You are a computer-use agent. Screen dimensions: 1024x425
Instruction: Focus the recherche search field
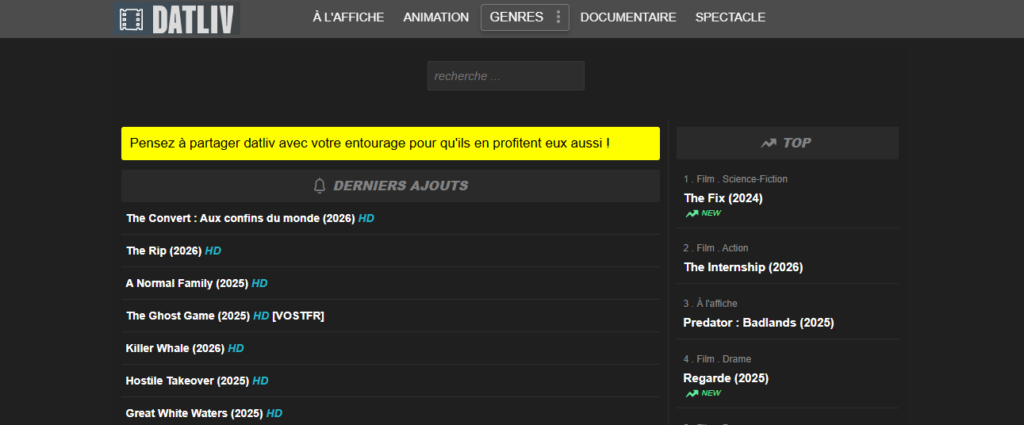pyautogui.click(x=505, y=76)
